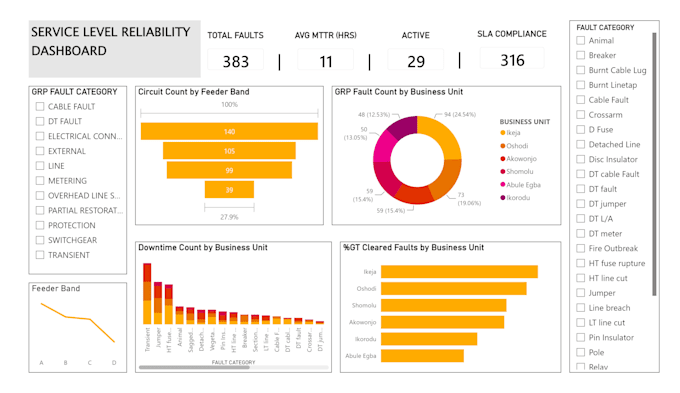
Task: Click the Total Faults 383 card
Action: tap(235, 61)
